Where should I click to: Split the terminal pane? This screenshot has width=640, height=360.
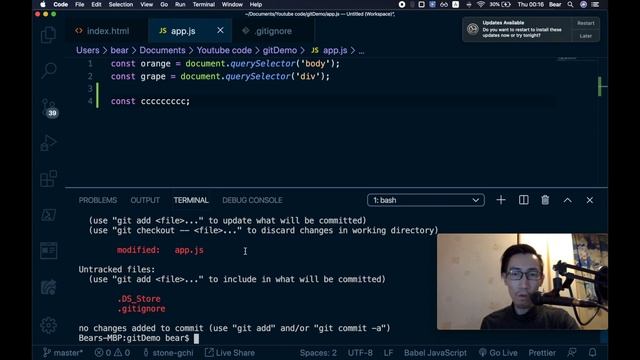point(524,200)
